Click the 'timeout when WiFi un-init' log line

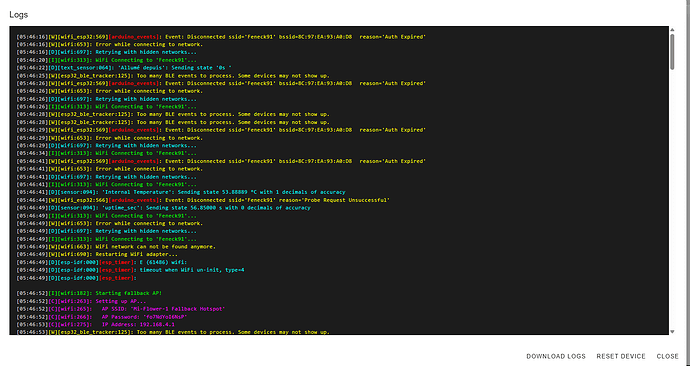[x=130, y=270]
